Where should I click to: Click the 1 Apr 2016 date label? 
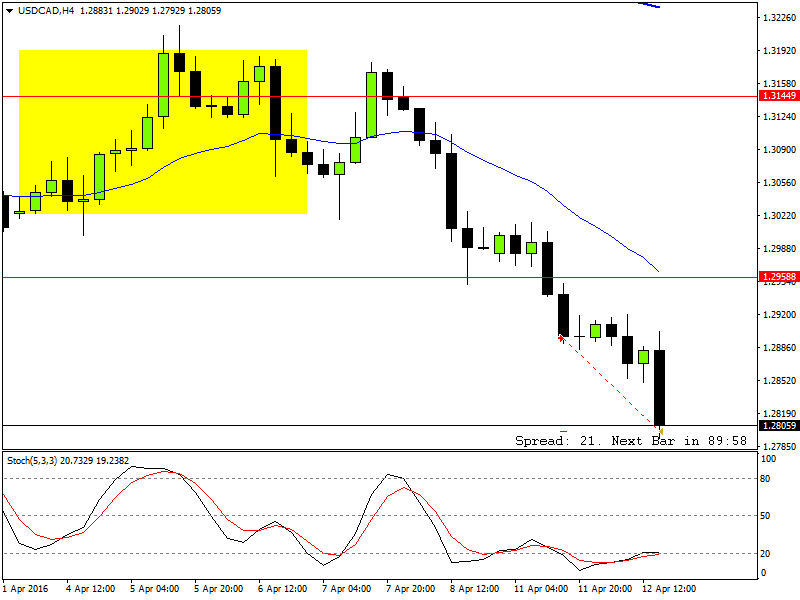(26, 589)
